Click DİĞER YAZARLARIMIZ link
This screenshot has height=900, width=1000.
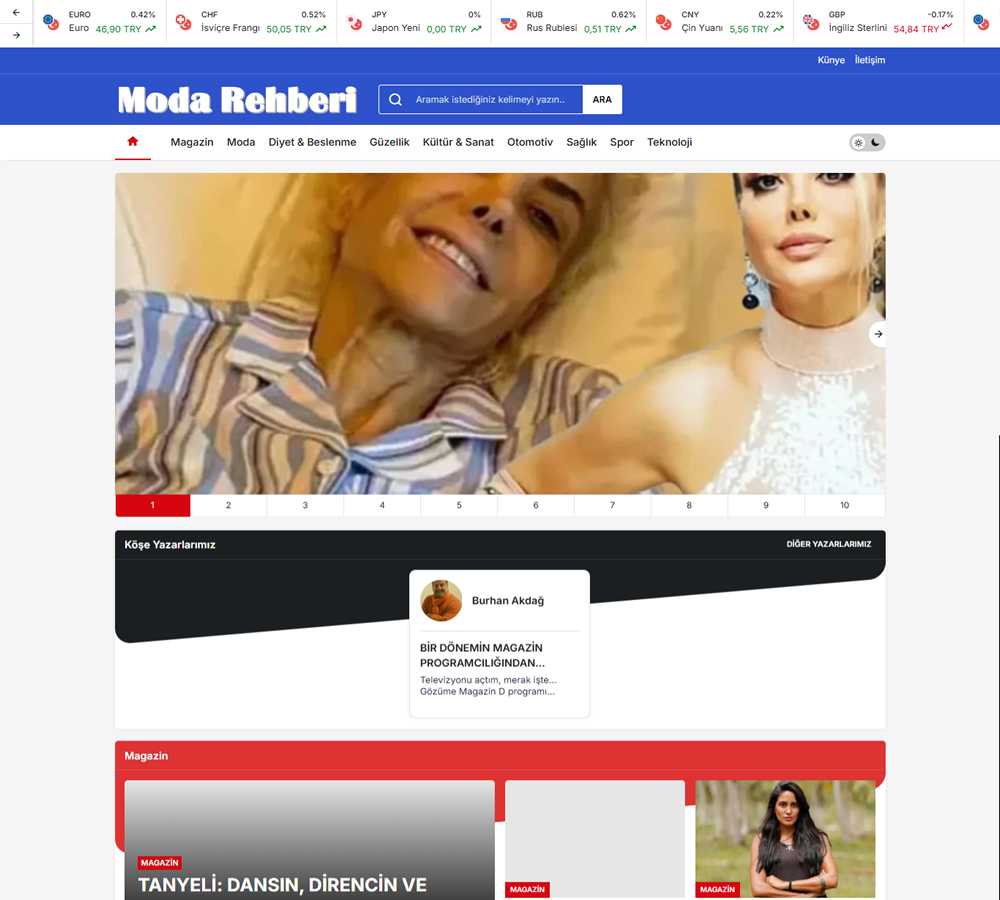pyautogui.click(x=828, y=544)
